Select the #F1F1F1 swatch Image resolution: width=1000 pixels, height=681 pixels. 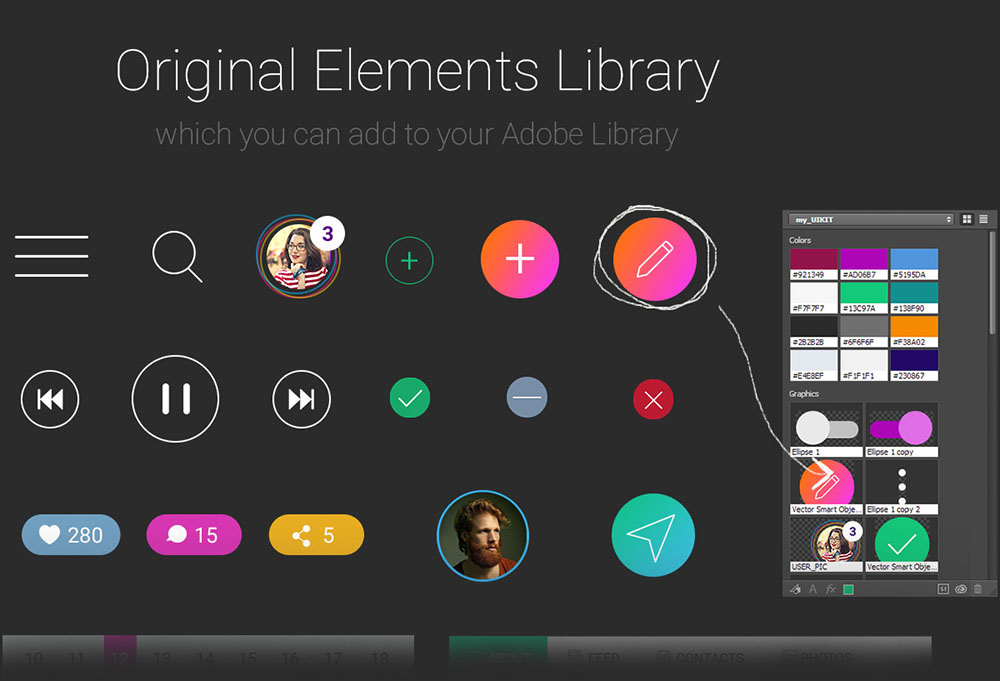click(864, 365)
